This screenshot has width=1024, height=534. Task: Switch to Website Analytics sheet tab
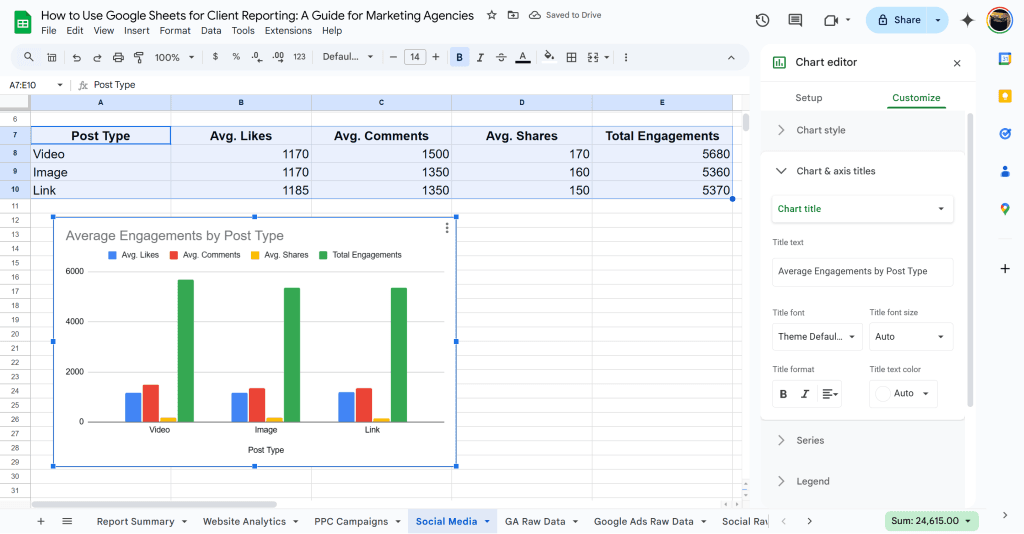[x=244, y=522]
